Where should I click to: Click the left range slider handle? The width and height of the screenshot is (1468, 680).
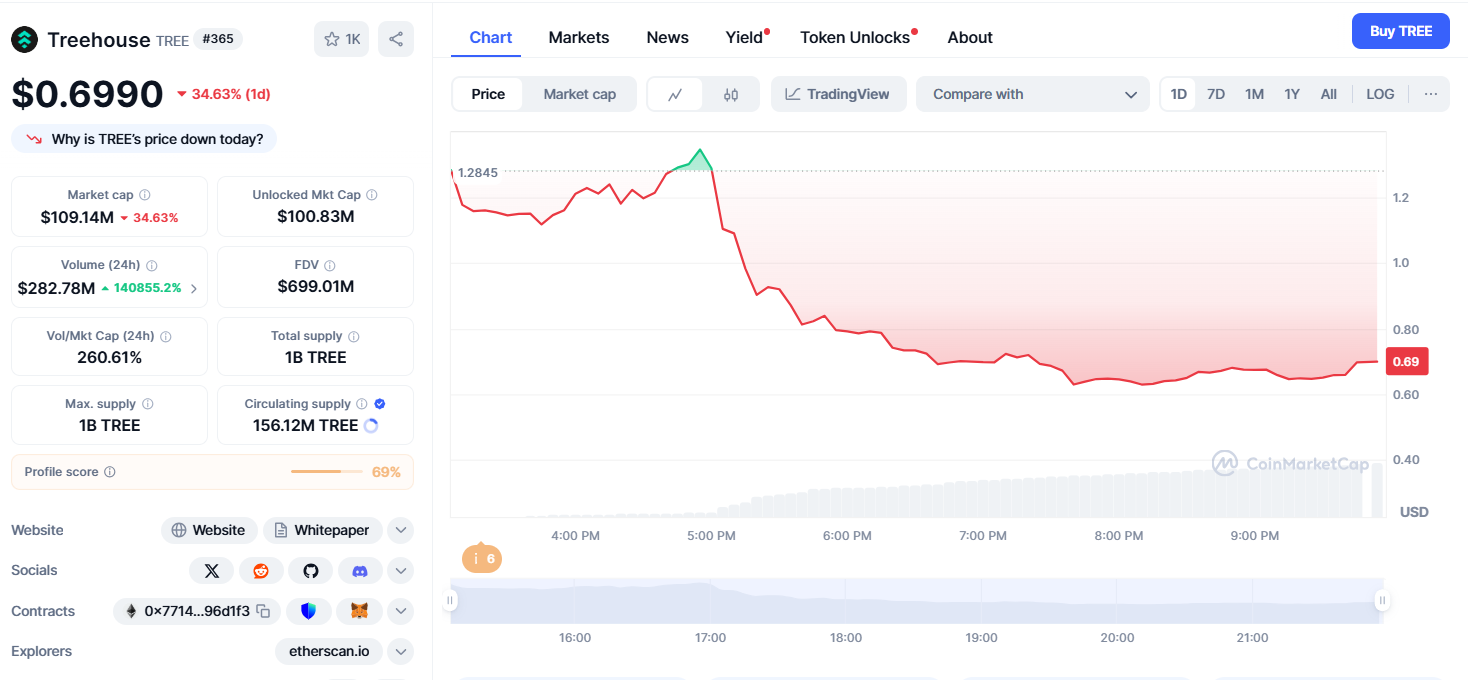(450, 600)
